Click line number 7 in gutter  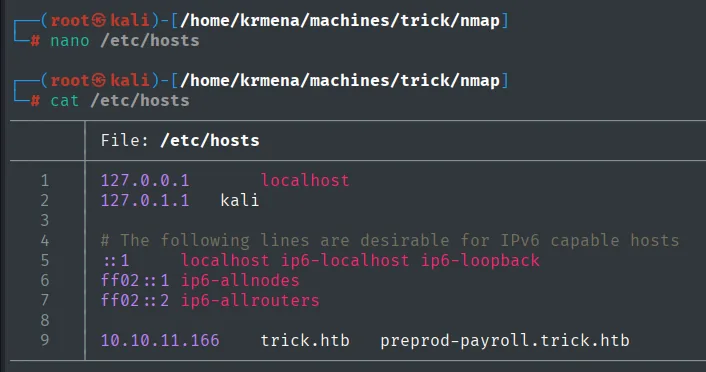[45, 300]
